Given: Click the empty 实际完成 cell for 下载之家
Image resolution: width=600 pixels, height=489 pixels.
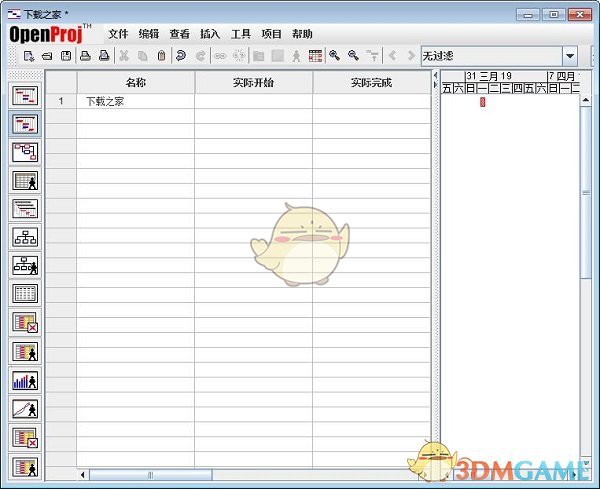Looking at the screenshot, I should point(371,101).
